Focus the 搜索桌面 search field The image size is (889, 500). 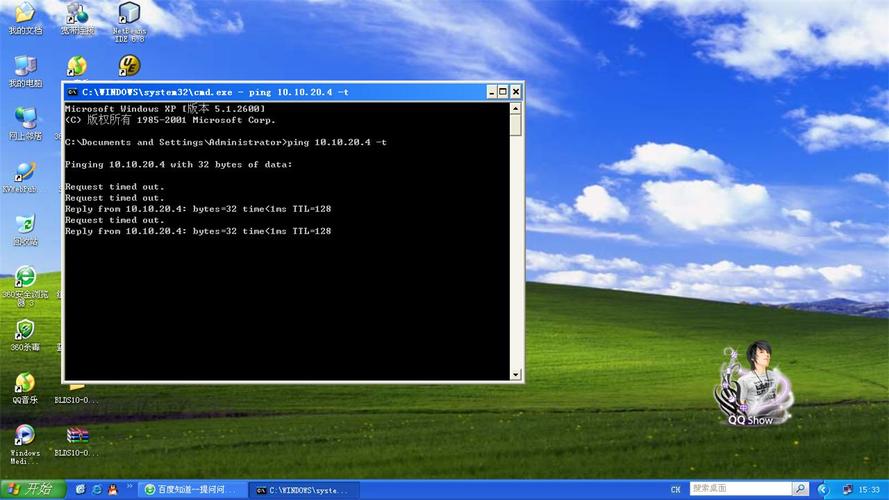(x=740, y=489)
